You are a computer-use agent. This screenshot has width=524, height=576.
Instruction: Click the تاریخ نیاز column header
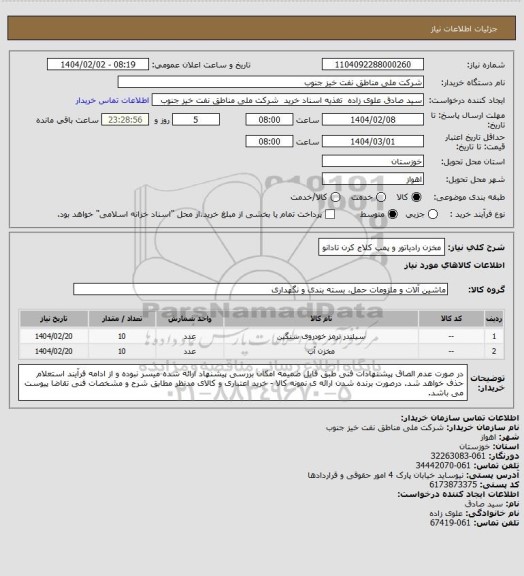[54, 318]
